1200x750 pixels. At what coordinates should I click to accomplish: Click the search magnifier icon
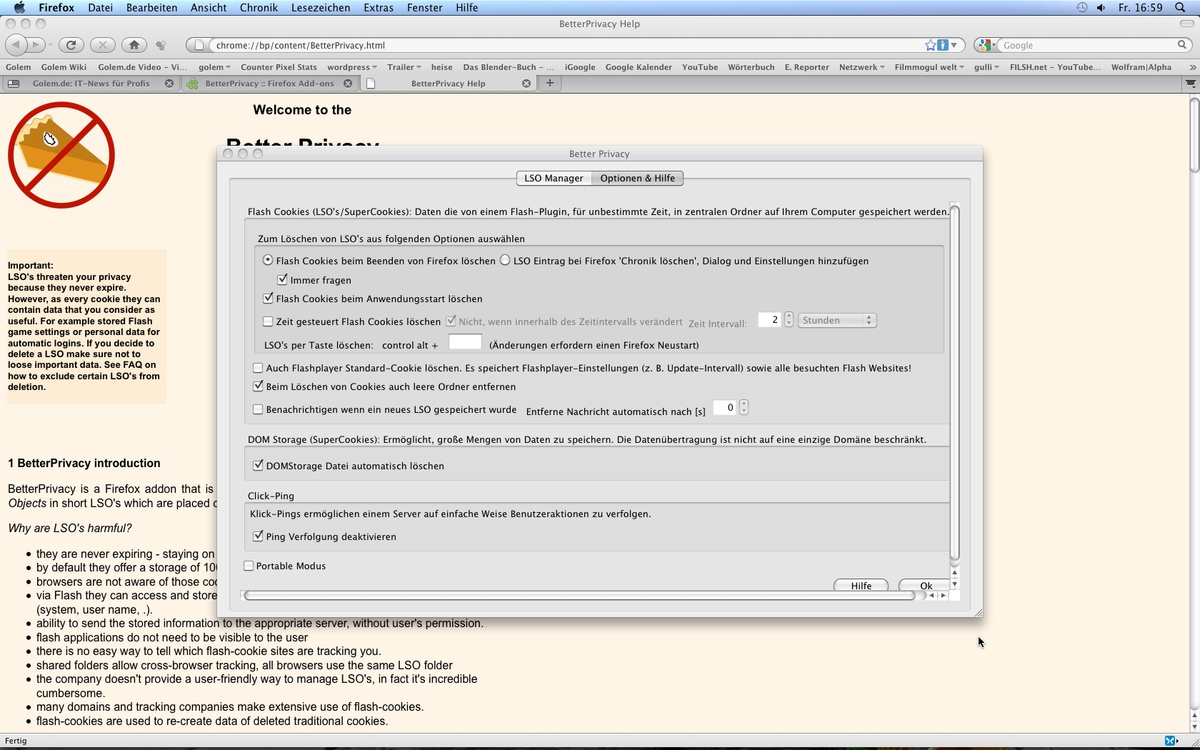coord(1182,45)
